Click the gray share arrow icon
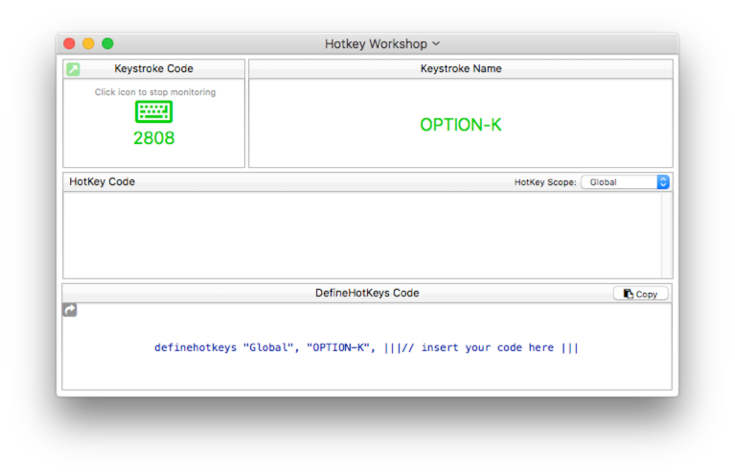This screenshot has width=735, height=476. pyautogui.click(x=70, y=310)
